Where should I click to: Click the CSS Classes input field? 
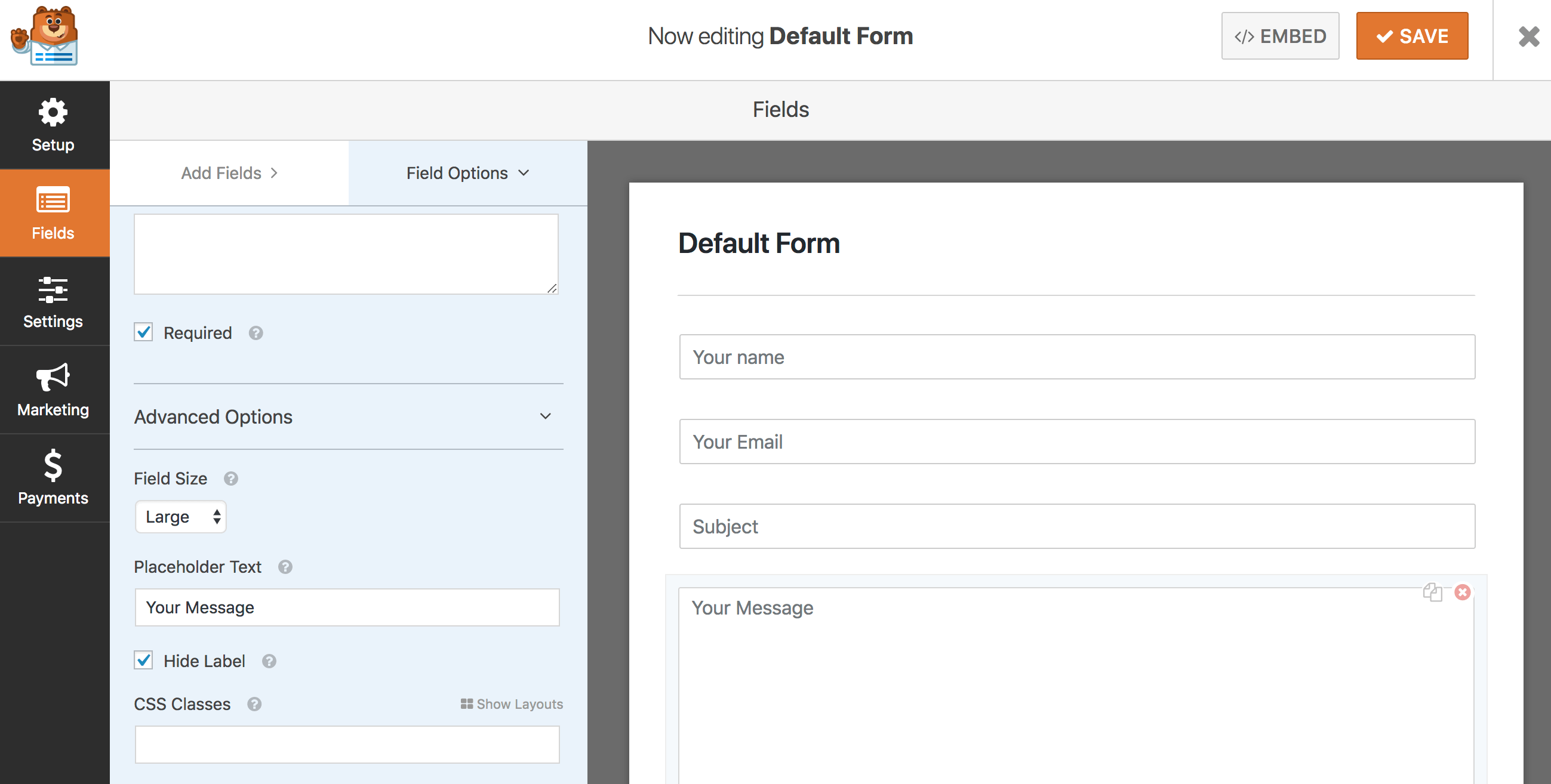point(347,744)
